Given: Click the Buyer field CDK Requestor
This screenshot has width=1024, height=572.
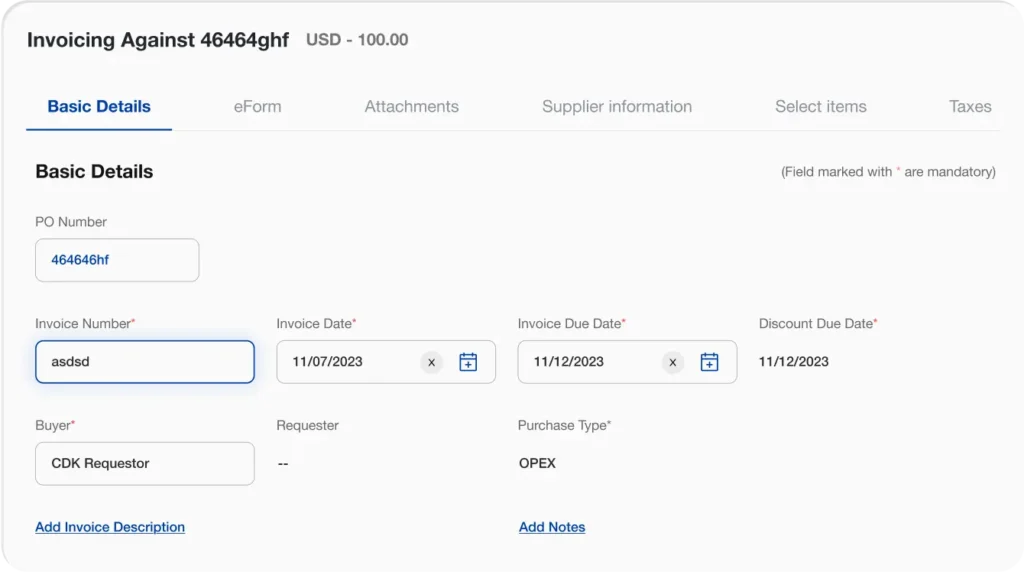Looking at the screenshot, I should [x=145, y=464].
